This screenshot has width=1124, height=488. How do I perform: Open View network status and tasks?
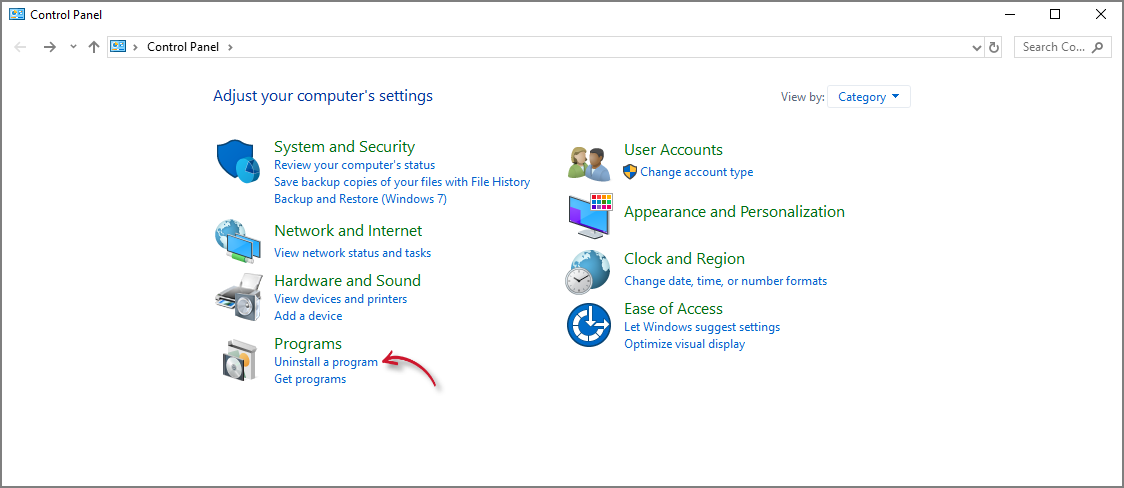(352, 253)
